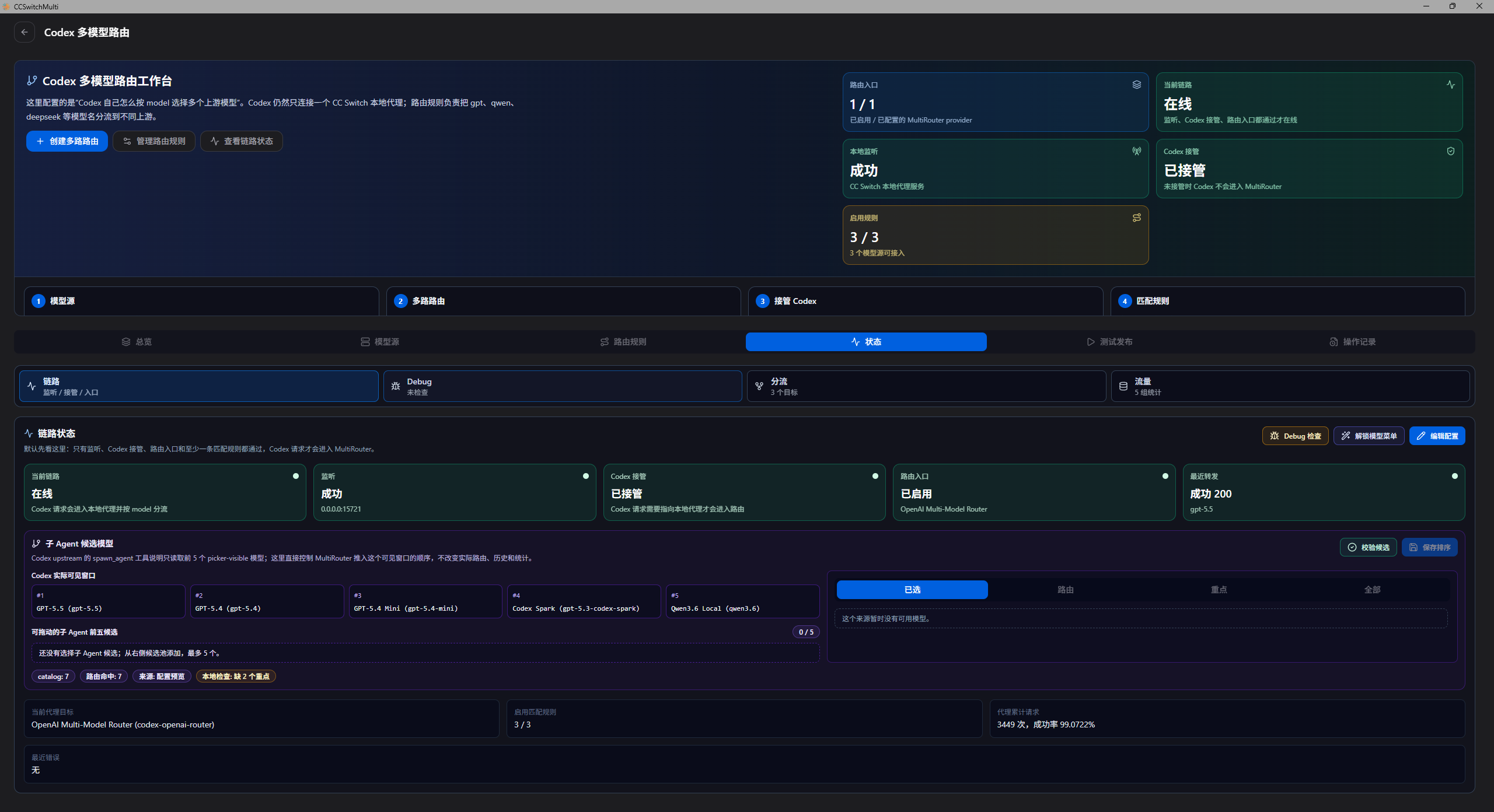Click the status dot on 路由入口 已启用 card
Viewport: 1494px width, 812px height.
point(1165,476)
